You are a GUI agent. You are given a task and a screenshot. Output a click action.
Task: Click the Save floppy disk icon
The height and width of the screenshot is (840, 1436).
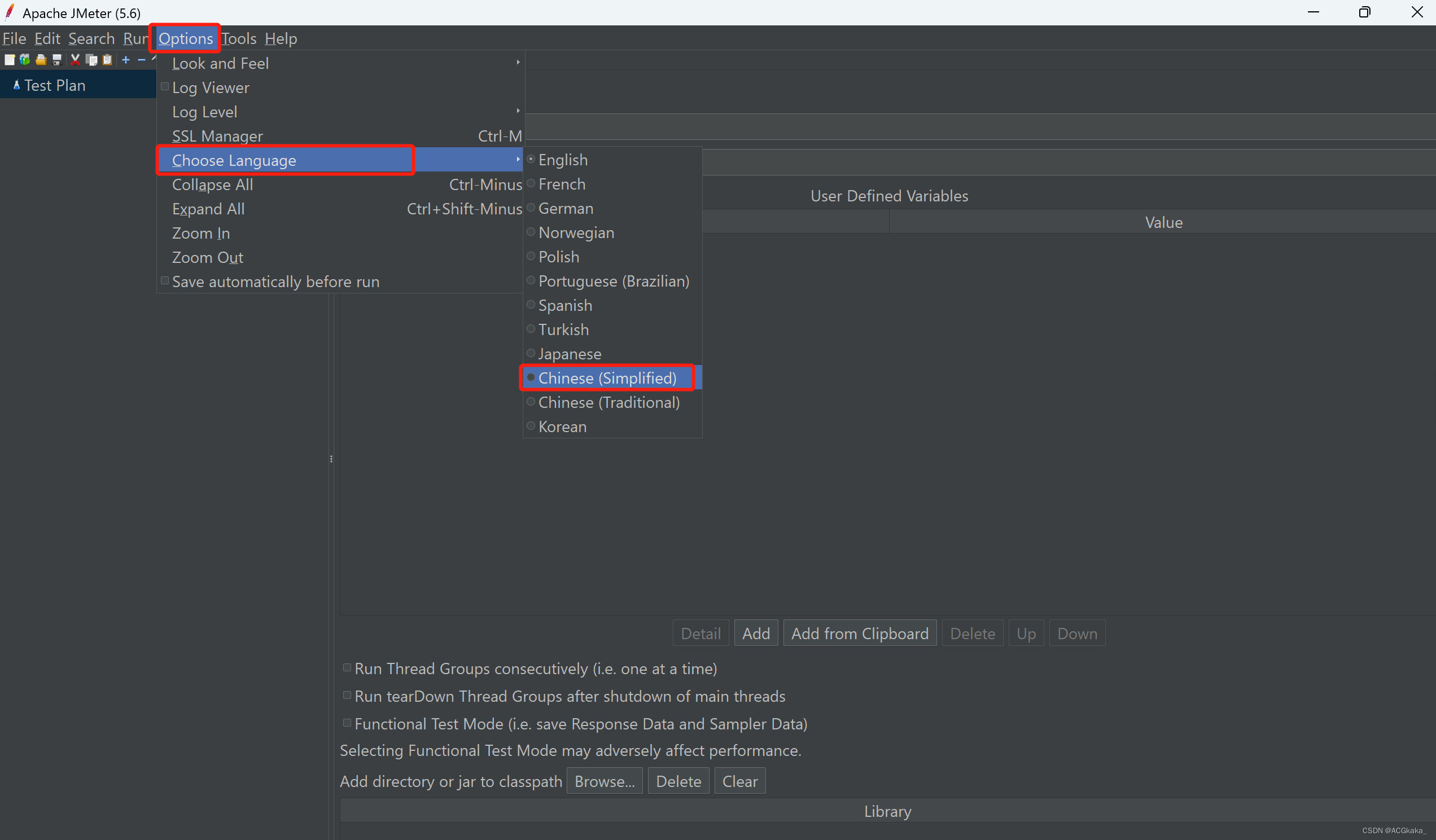click(x=57, y=60)
